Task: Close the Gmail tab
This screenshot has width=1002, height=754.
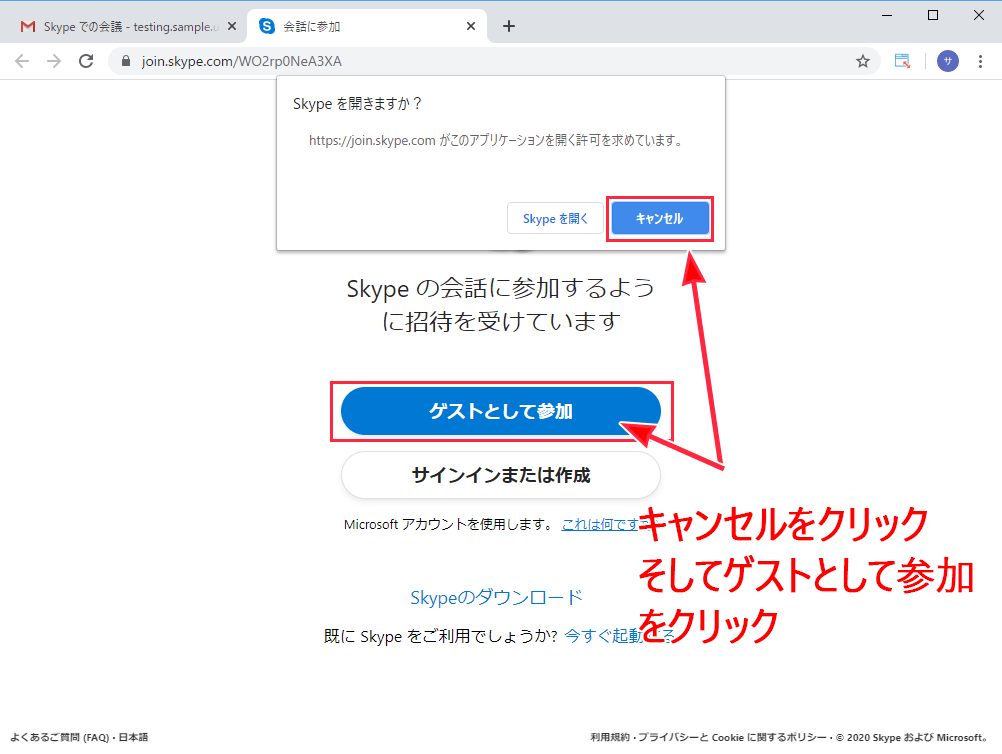Action: point(232,27)
